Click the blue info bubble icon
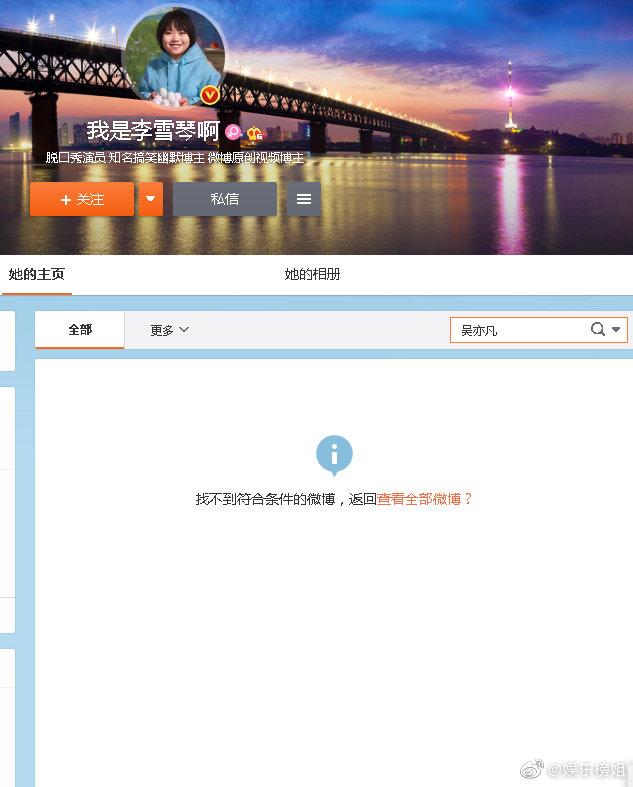The image size is (633, 787). click(334, 455)
